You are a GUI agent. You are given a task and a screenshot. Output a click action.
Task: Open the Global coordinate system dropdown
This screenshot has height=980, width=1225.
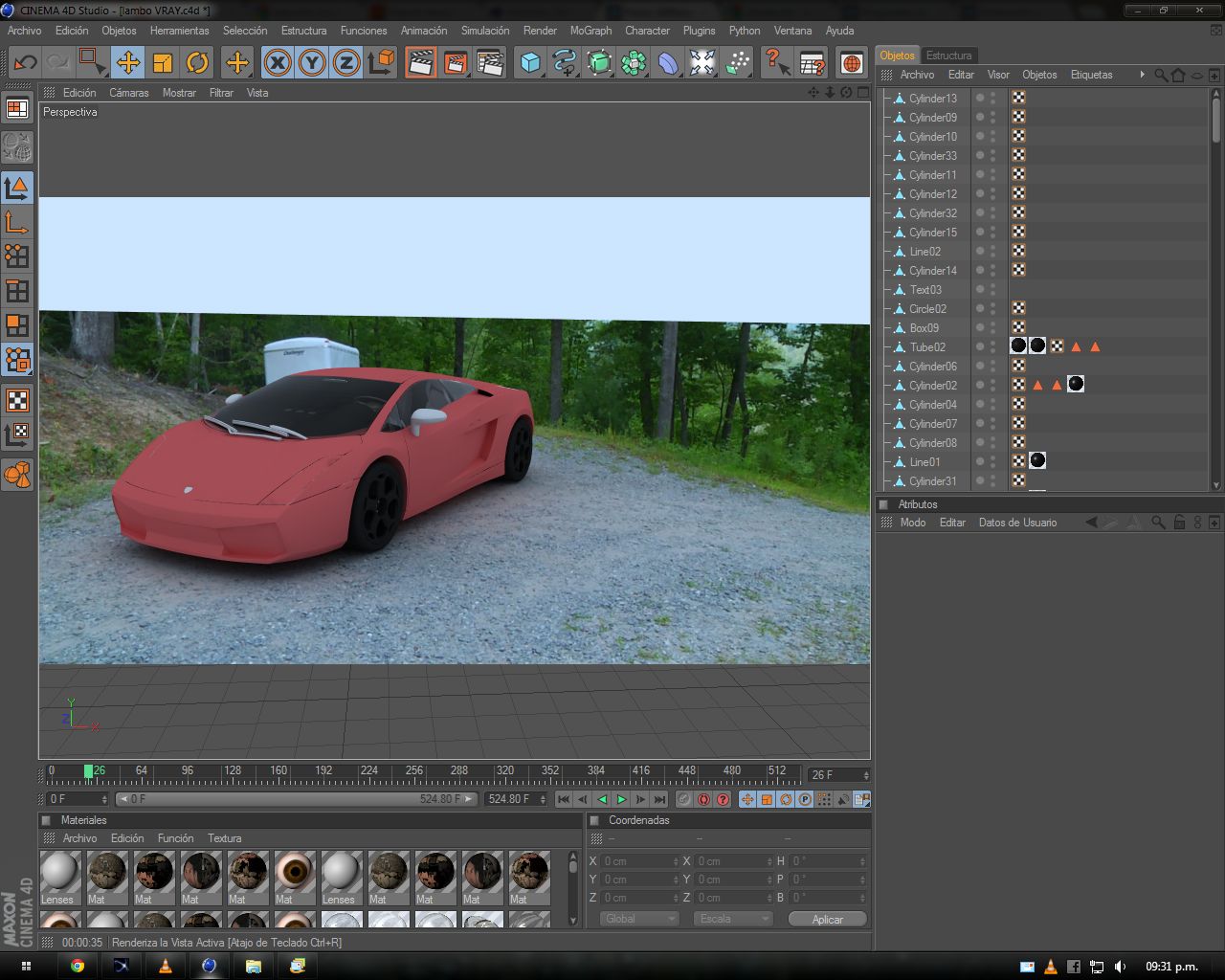pos(639,919)
